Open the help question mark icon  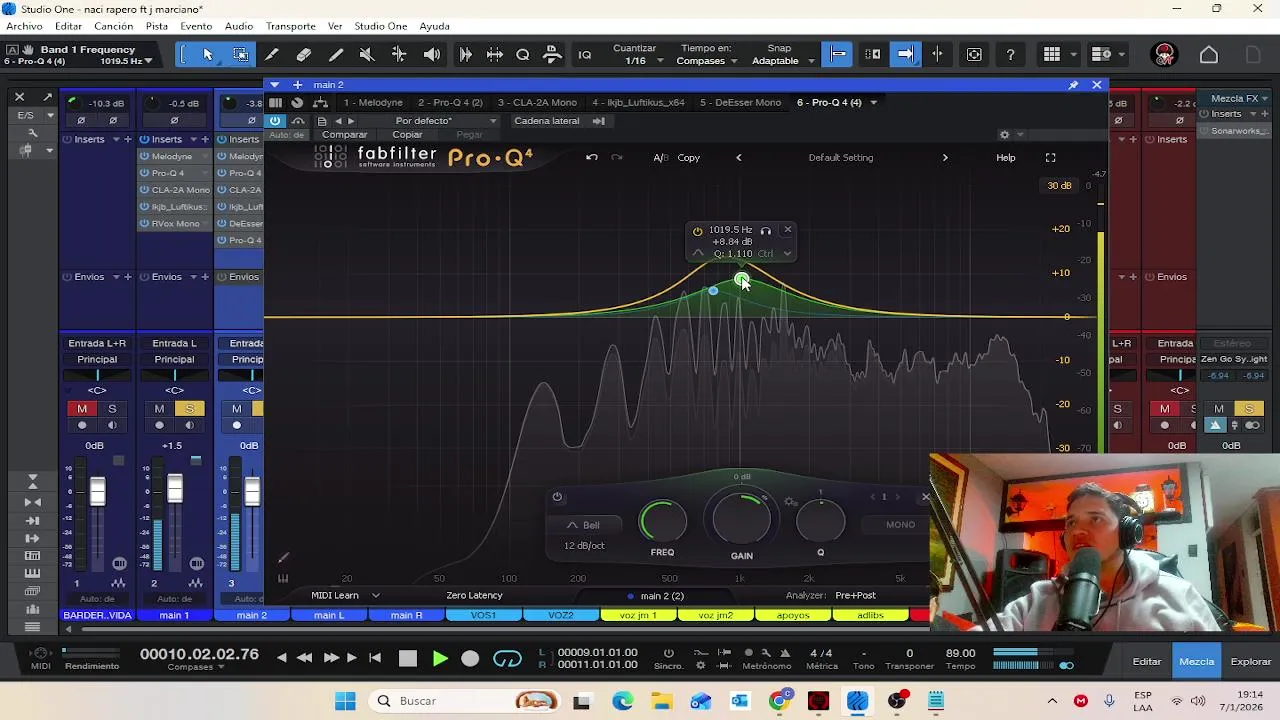click(1010, 55)
